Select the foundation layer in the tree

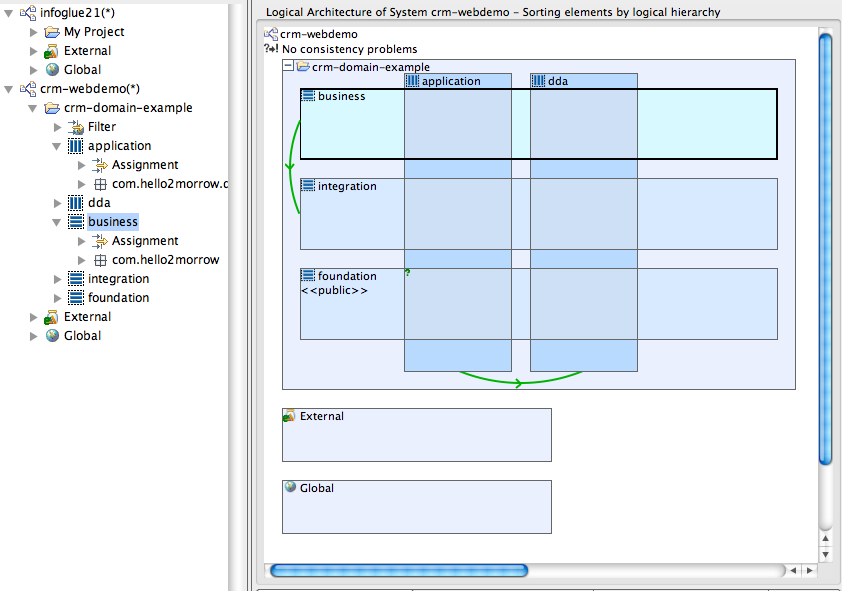click(119, 298)
